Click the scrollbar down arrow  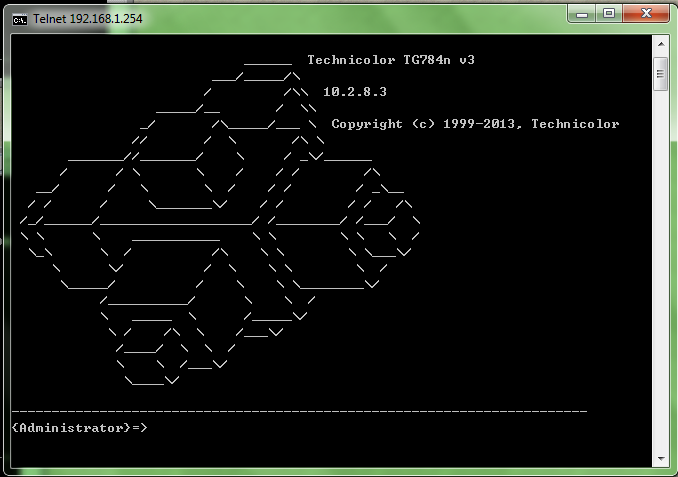[661, 458]
